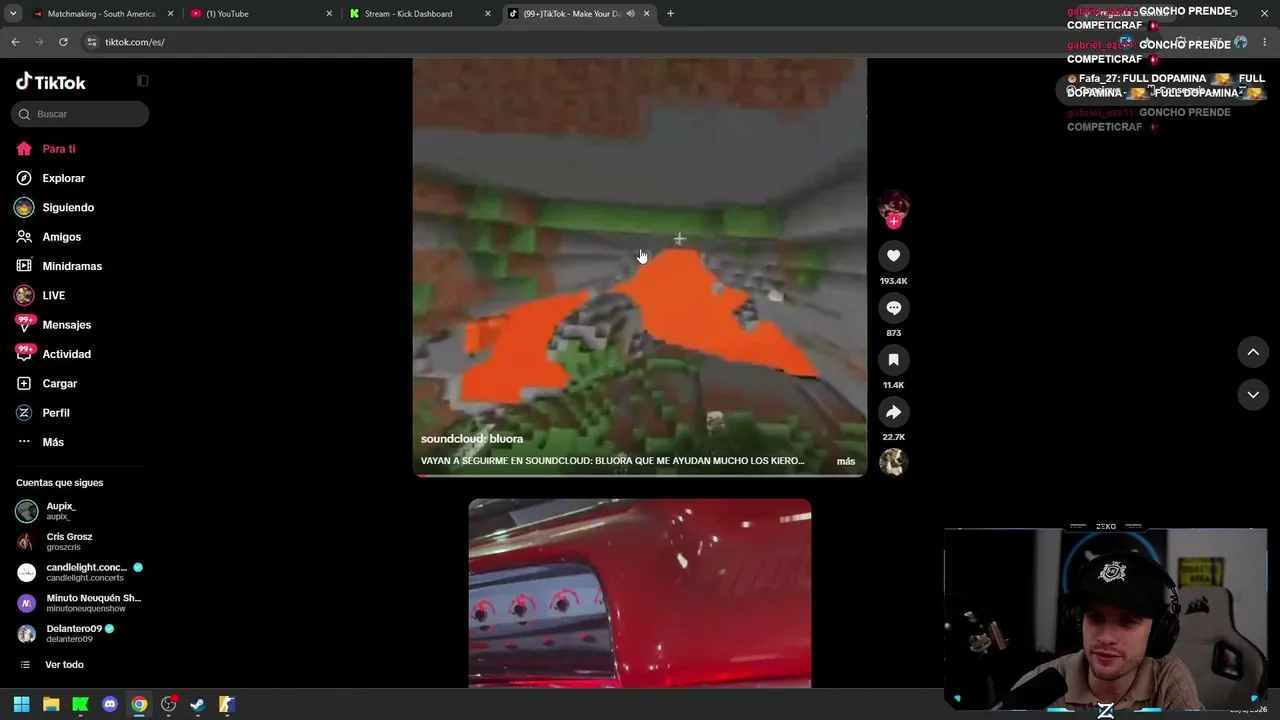Open comments via the speech bubble icon
The width and height of the screenshot is (1280, 720).
pos(894,308)
